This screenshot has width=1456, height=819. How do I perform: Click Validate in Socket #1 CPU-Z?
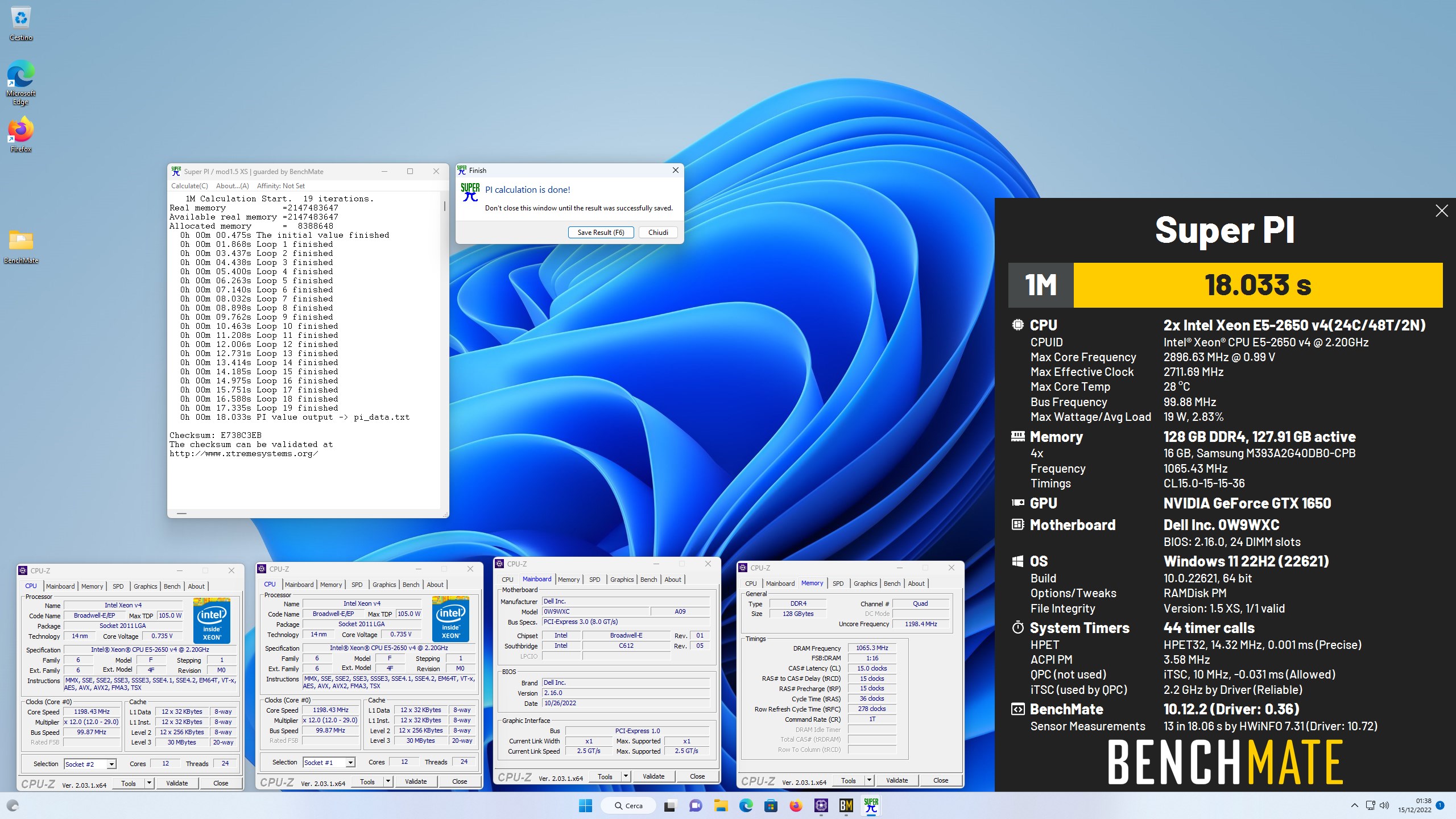416,781
